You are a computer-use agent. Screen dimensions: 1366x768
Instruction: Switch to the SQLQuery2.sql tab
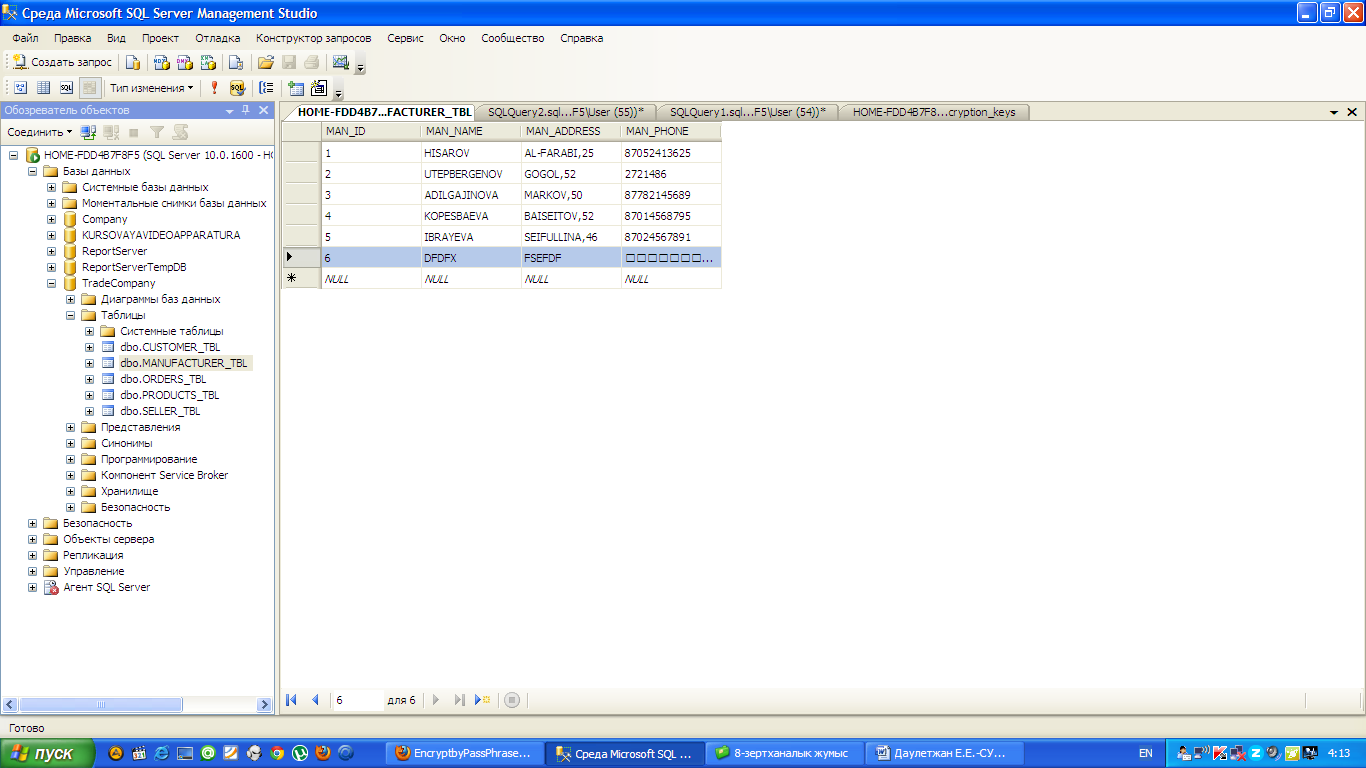(565, 112)
